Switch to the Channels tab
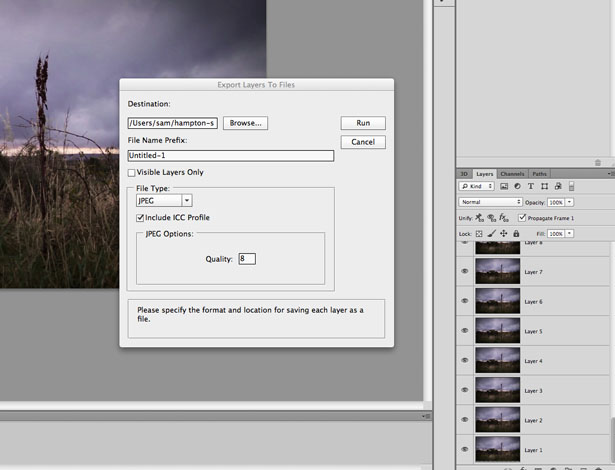 (x=512, y=174)
